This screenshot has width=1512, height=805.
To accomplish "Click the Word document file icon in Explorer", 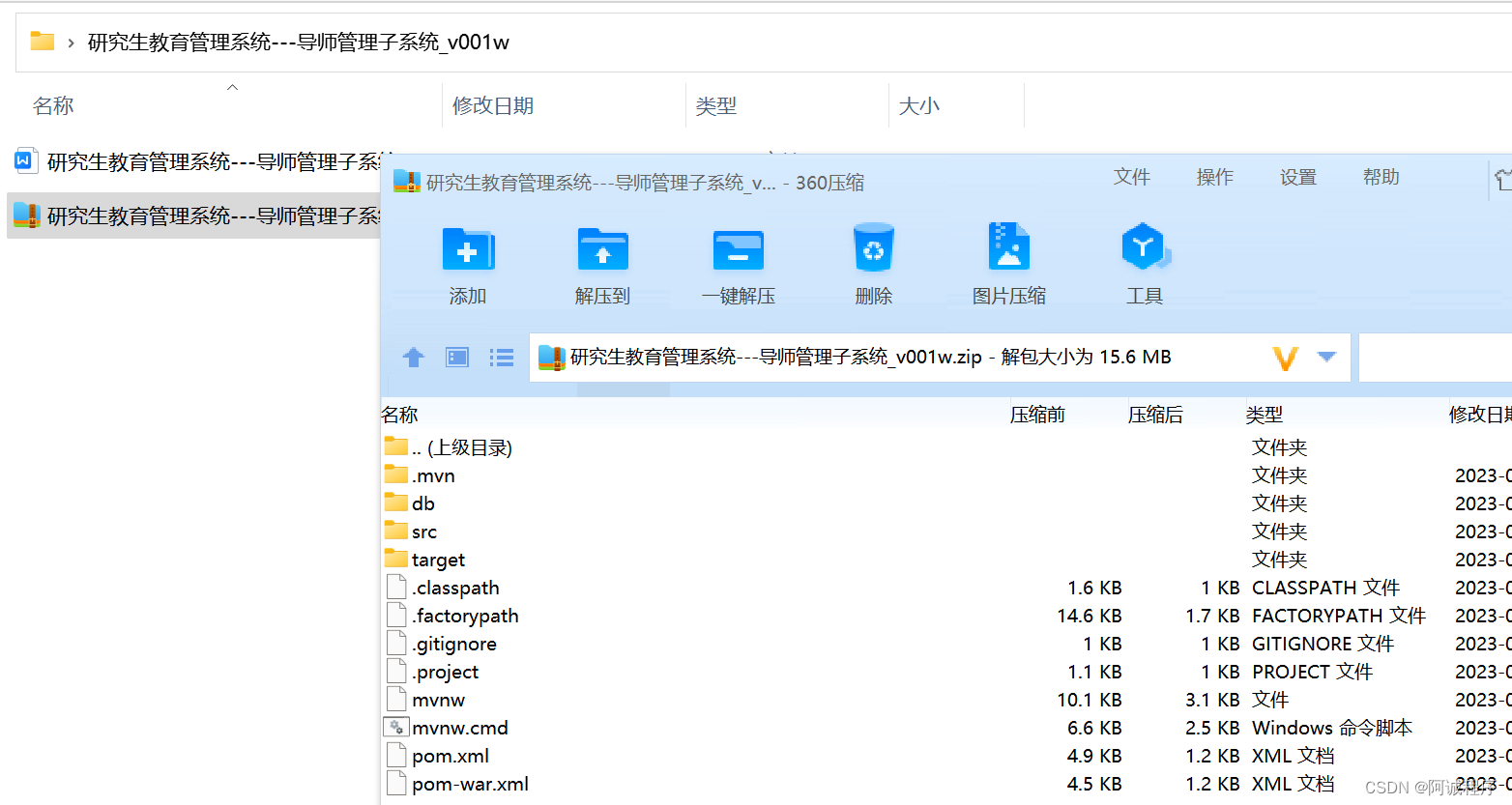I will (x=25, y=160).
